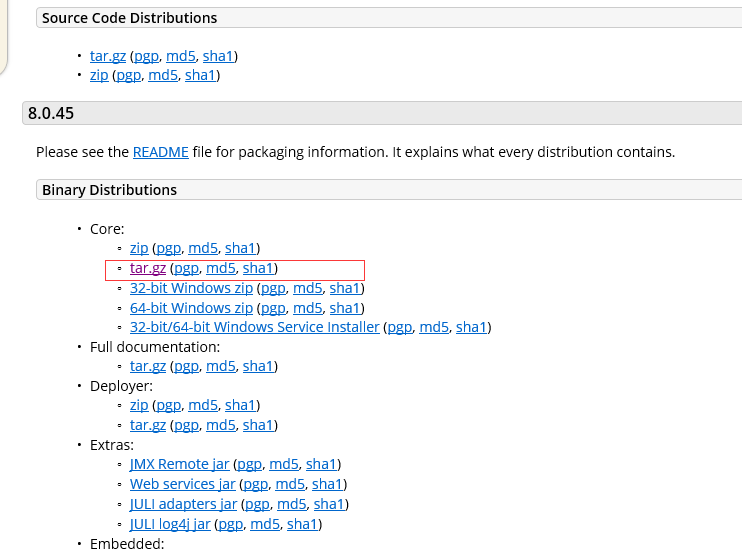
Task: Download Source Code tar.gz distribution
Action: point(108,56)
